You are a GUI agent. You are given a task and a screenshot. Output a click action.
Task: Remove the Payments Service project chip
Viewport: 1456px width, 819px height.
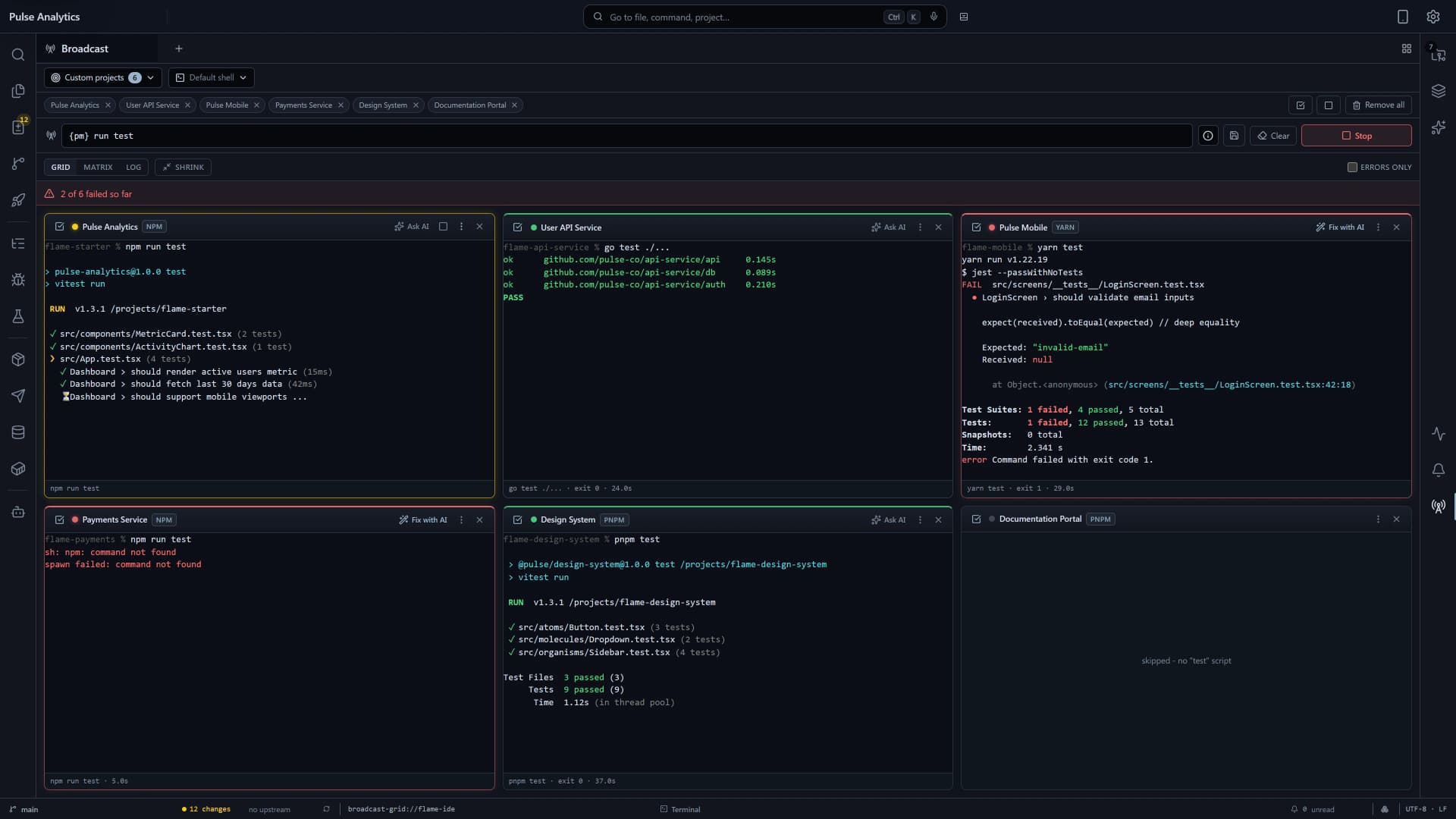[x=340, y=105]
